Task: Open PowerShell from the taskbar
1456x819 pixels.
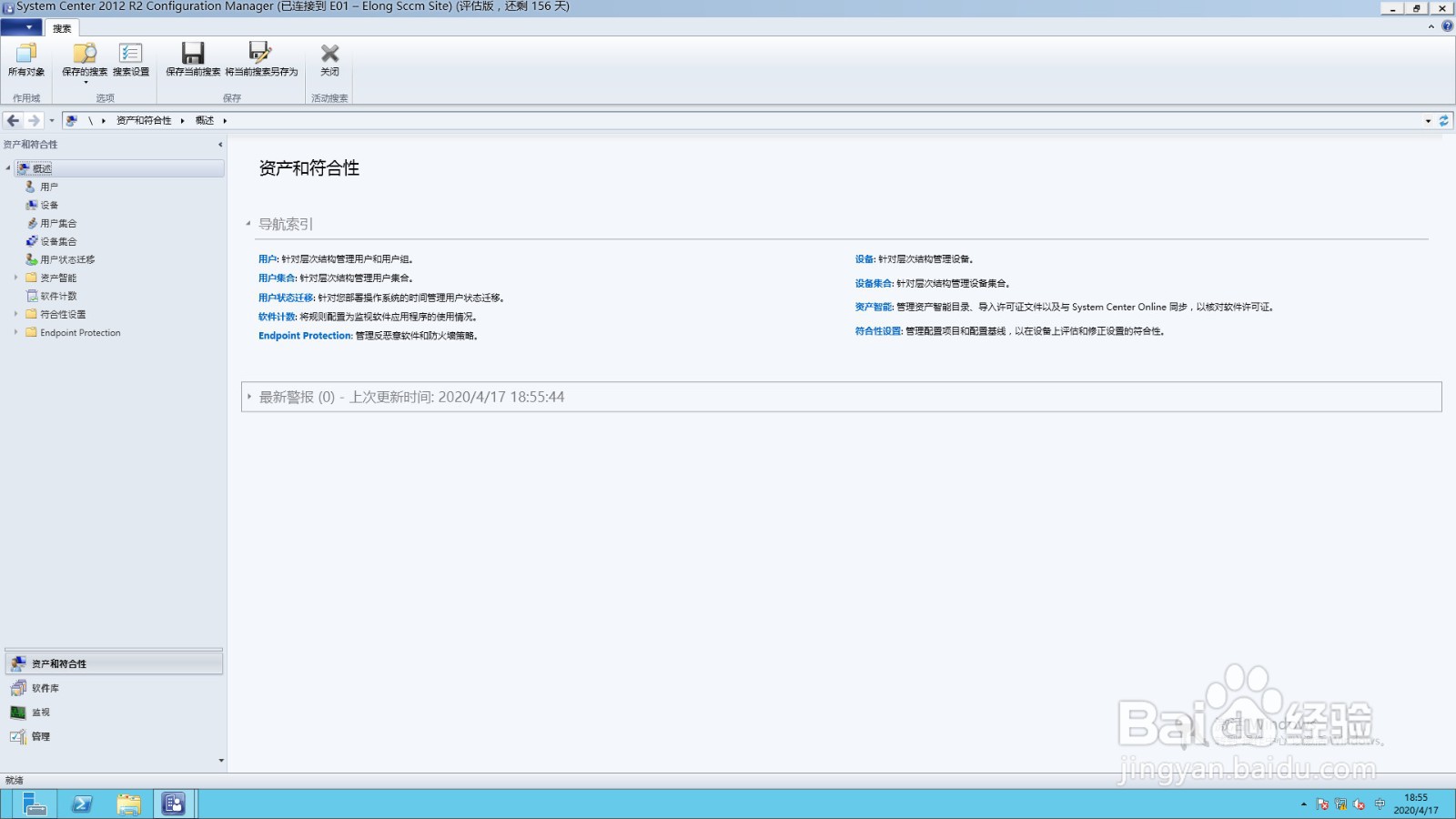Action: [82, 804]
